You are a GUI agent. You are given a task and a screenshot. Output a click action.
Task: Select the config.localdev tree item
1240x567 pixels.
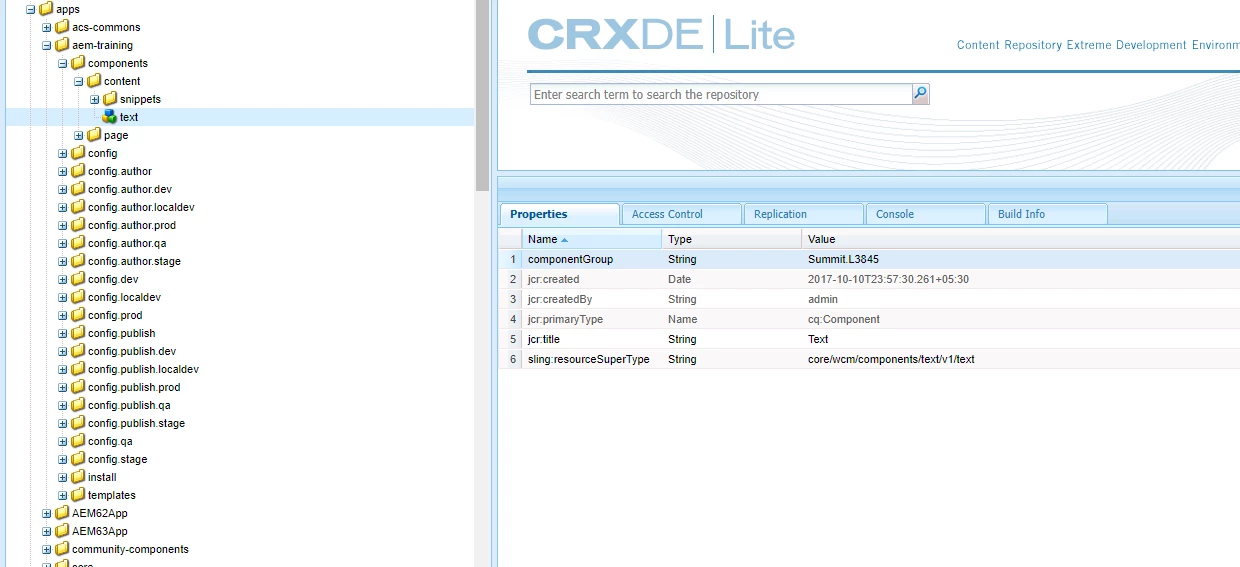pyautogui.click(x=124, y=297)
